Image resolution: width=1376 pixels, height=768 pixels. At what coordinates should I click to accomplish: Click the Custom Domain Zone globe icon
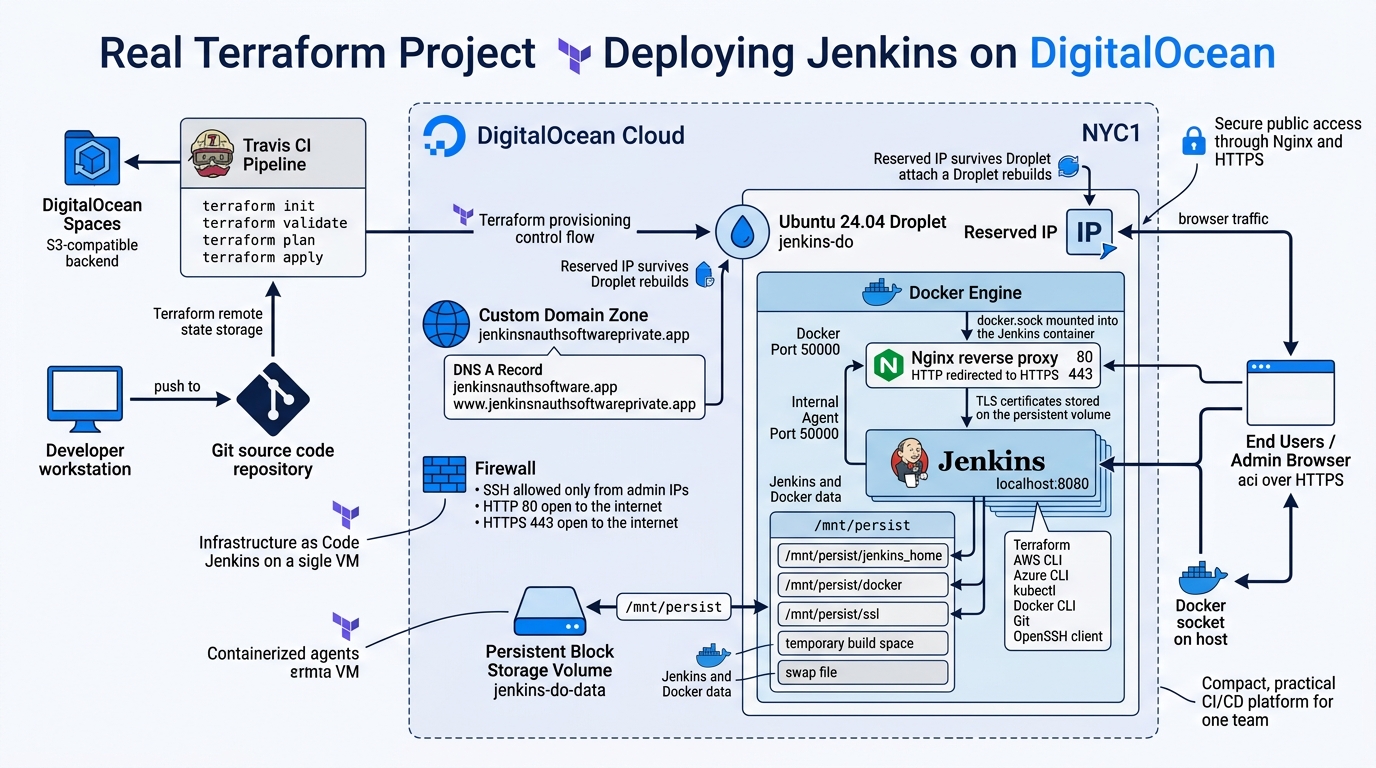446,324
